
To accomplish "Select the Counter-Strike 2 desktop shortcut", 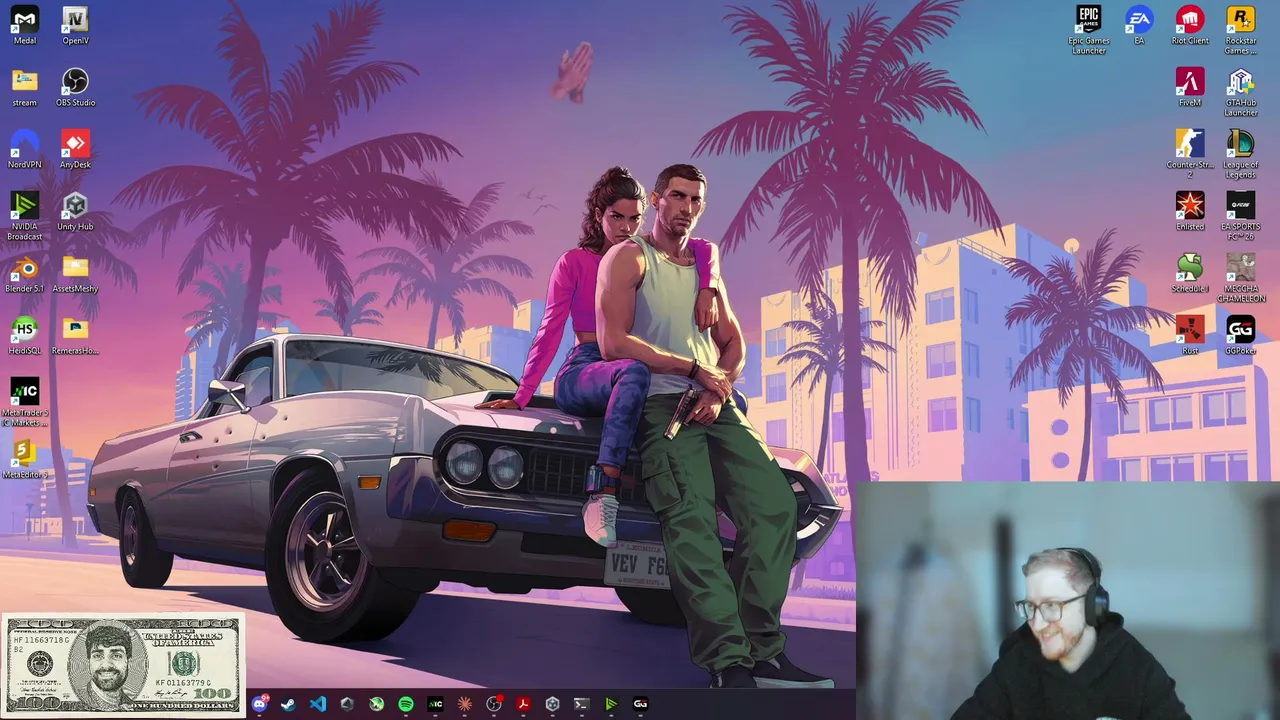I will tap(1190, 155).
